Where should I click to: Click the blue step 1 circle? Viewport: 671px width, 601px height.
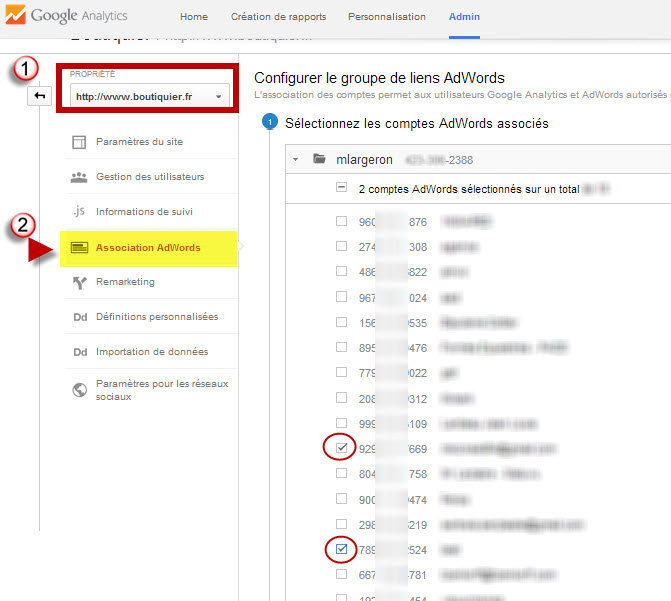[270, 122]
